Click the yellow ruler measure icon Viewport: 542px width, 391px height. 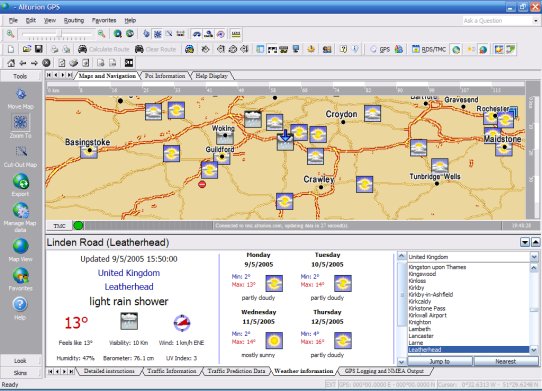click(236, 34)
